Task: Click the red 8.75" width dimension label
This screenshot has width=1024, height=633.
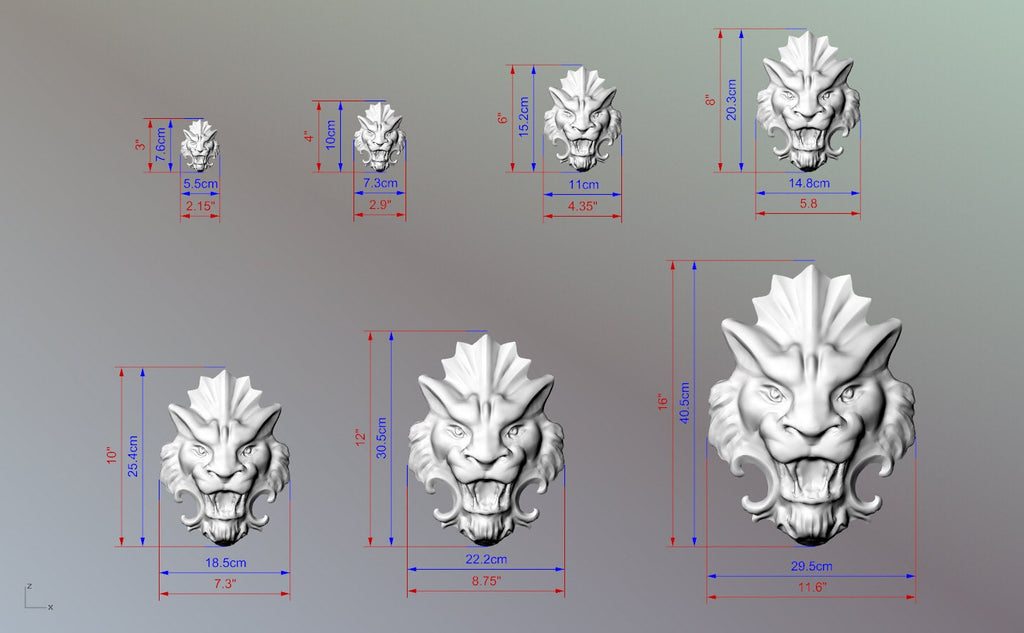Action: pyautogui.click(x=487, y=581)
